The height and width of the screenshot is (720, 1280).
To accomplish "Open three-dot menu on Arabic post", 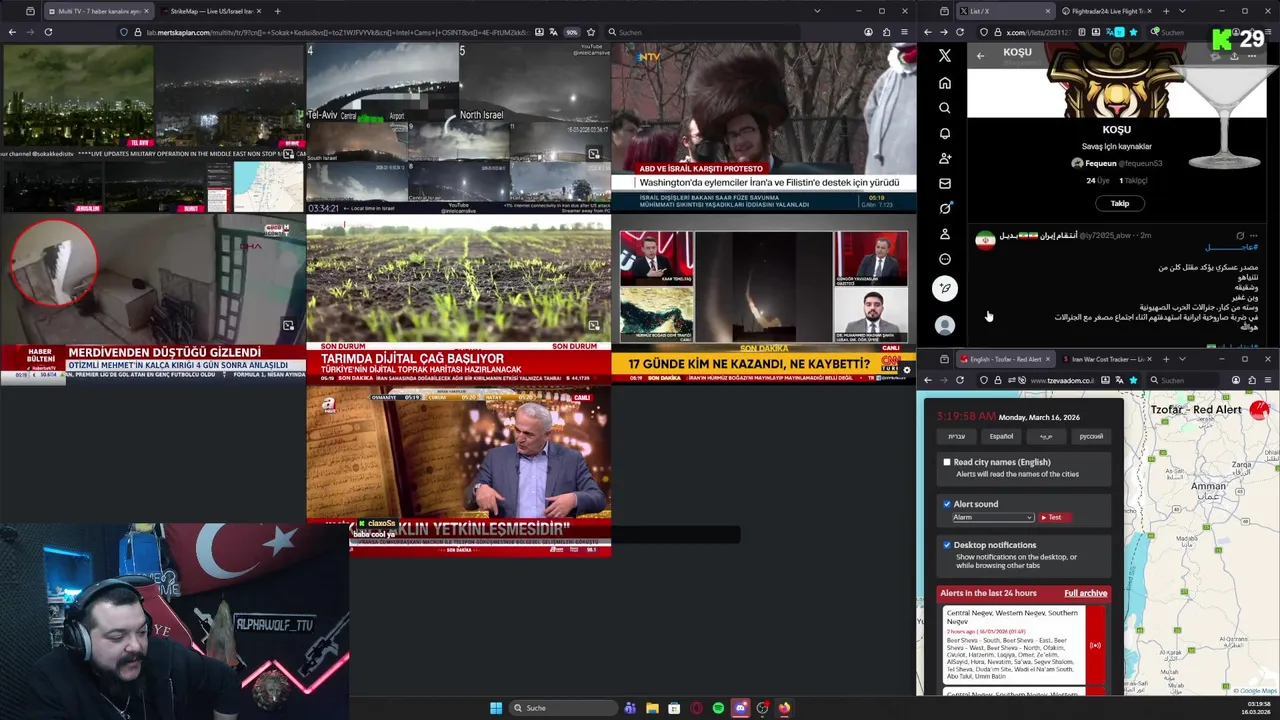I will (x=1253, y=235).
